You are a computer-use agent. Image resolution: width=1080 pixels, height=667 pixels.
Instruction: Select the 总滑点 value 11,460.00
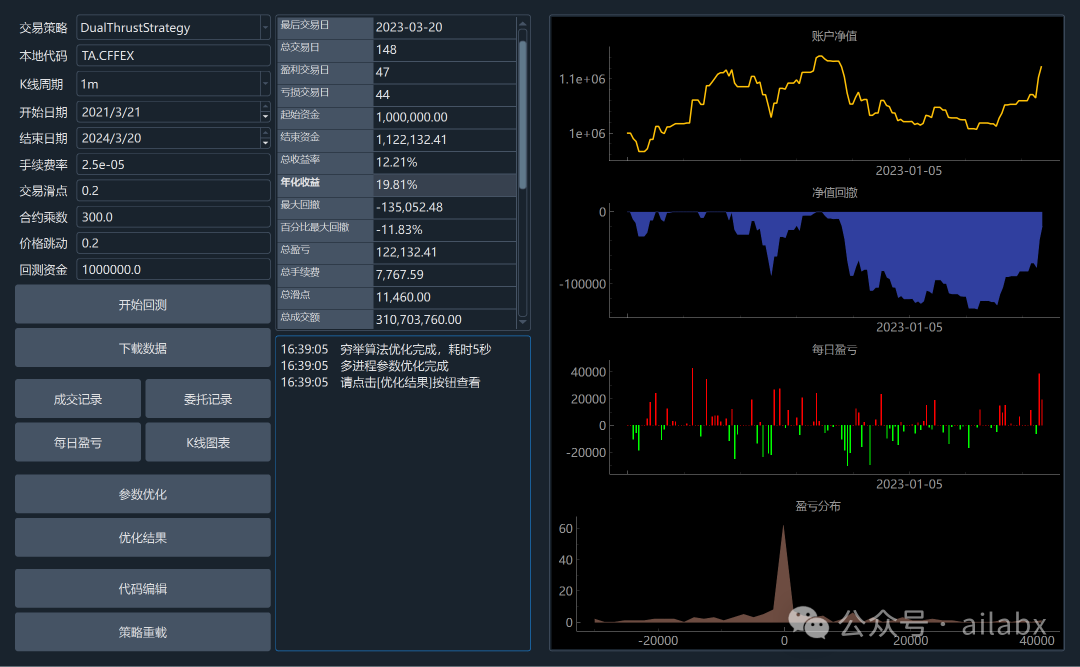click(444, 297)
